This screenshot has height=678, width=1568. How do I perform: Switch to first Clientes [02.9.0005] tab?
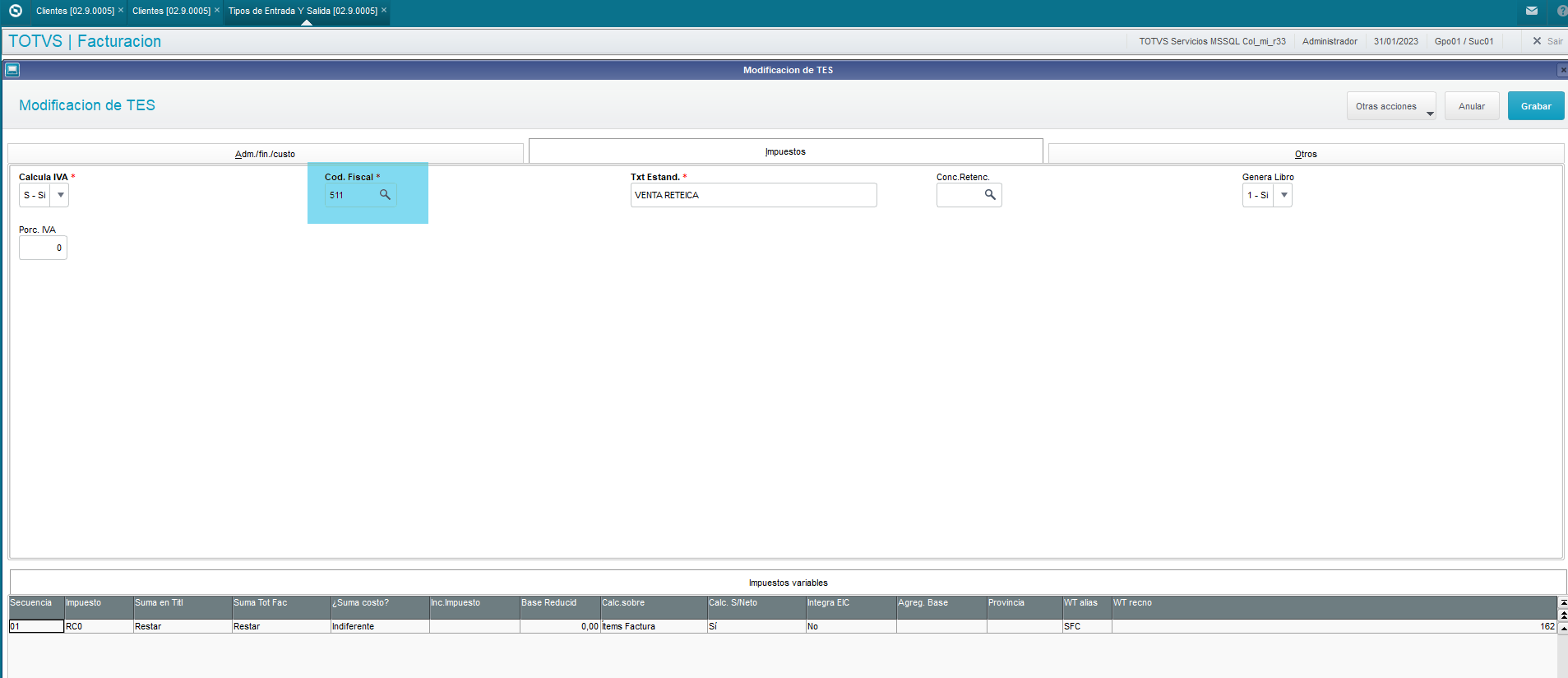(x=75, y=11)
